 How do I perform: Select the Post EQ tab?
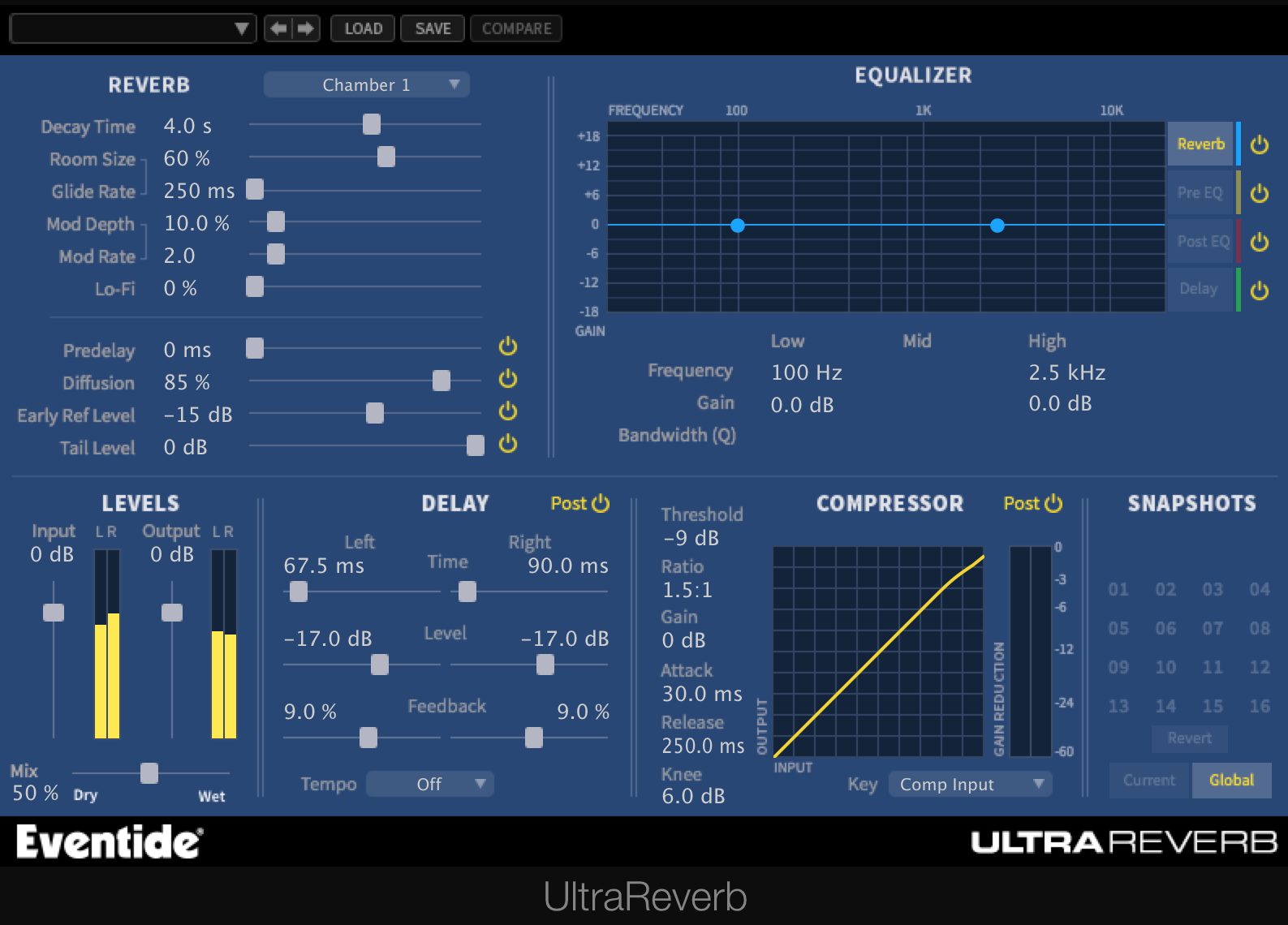click(1201, 241)
